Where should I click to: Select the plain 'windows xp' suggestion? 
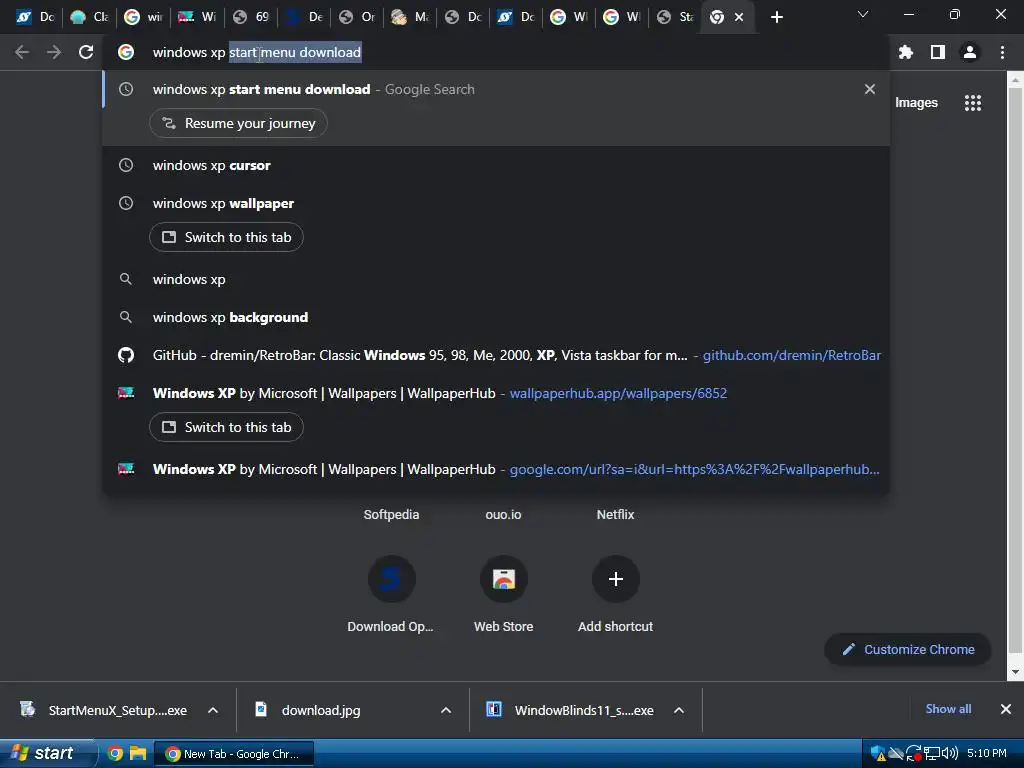tap(496, 279)
